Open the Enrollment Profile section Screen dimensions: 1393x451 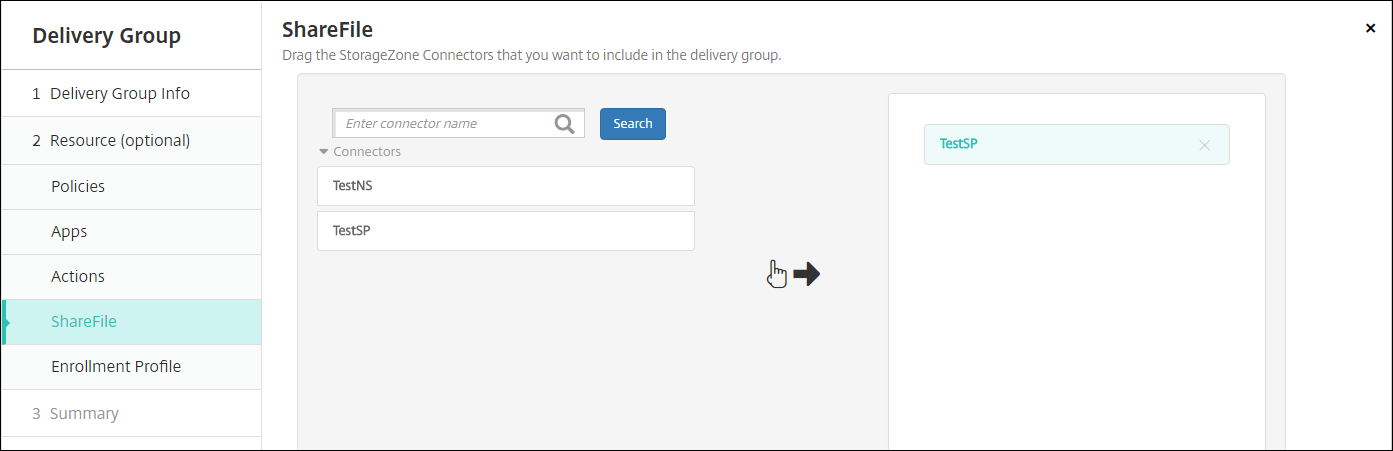click(x=116, y=366)
